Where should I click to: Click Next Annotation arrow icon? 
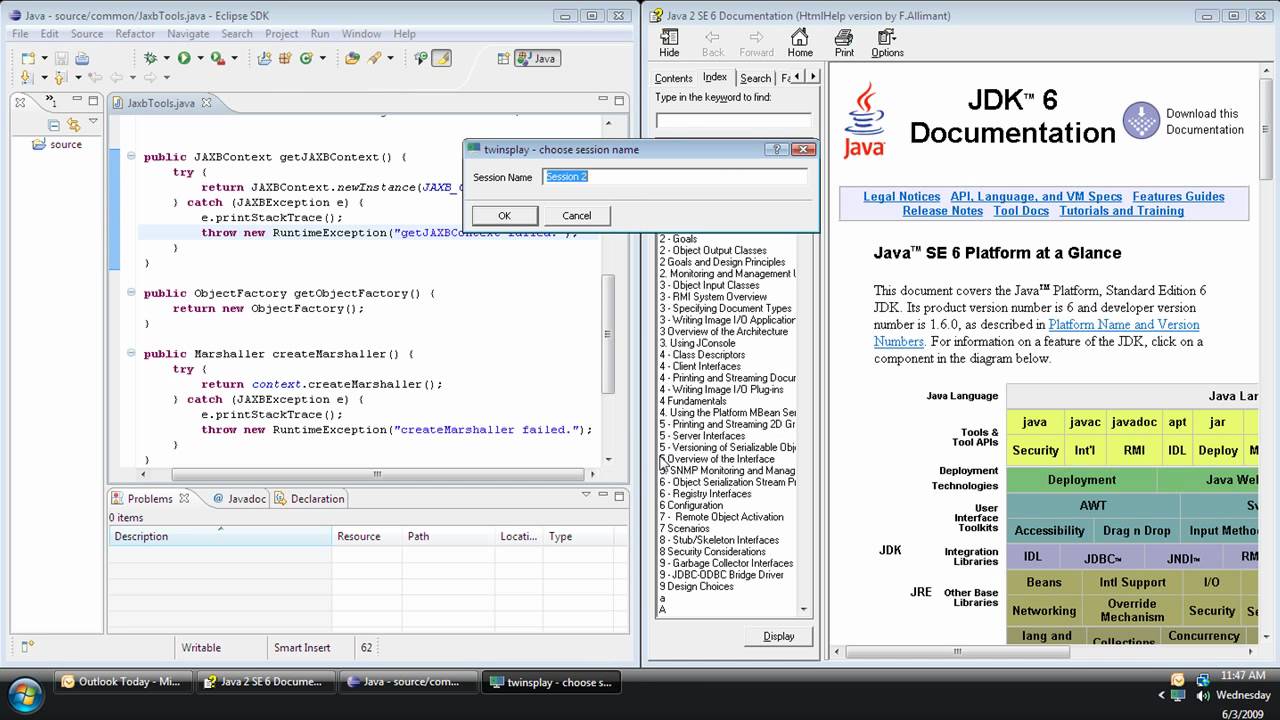click(x=27, y=77)
